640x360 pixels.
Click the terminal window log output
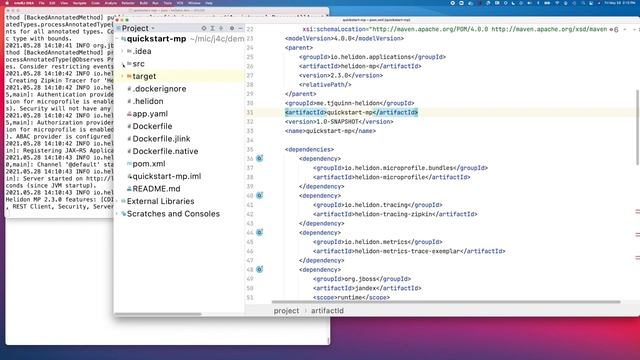point(59,112)
